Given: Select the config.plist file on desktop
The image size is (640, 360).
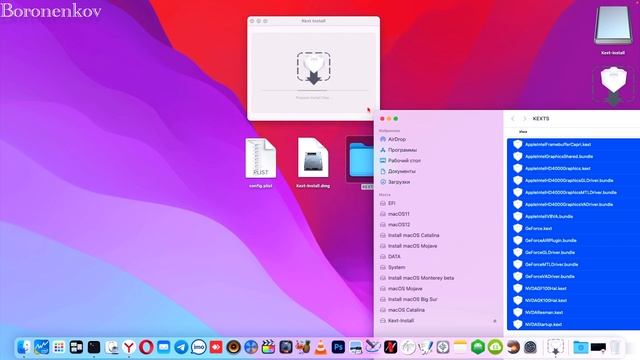Looking at the screenshot, I should (x=261, y=162).
